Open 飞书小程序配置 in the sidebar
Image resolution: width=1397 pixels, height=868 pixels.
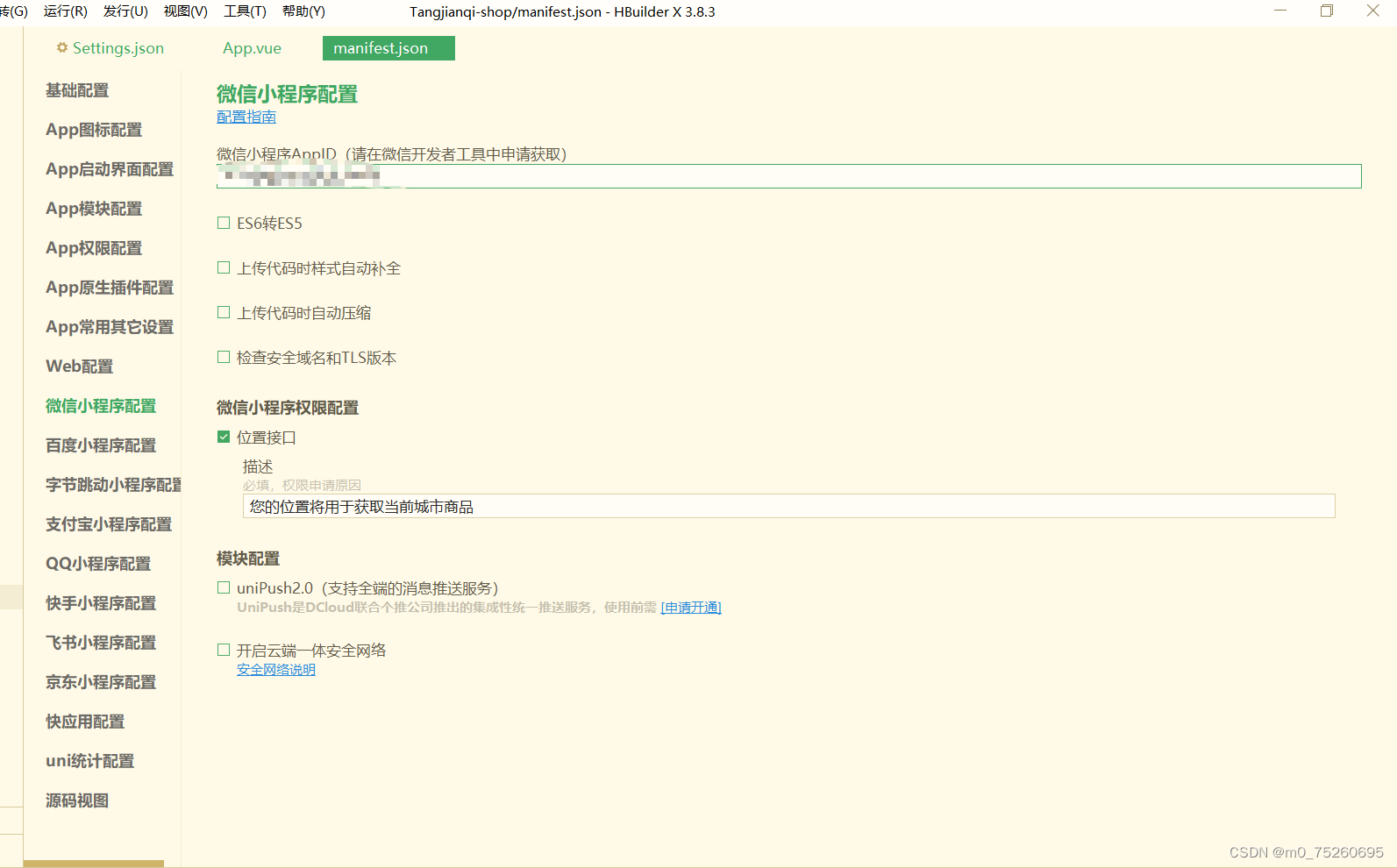(x=101, y=643)
